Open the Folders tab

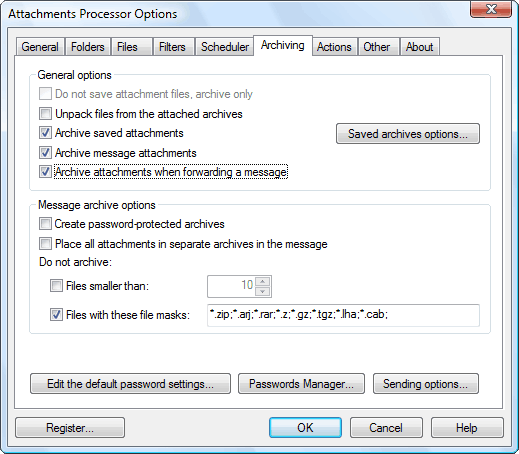tap(88, 47)
